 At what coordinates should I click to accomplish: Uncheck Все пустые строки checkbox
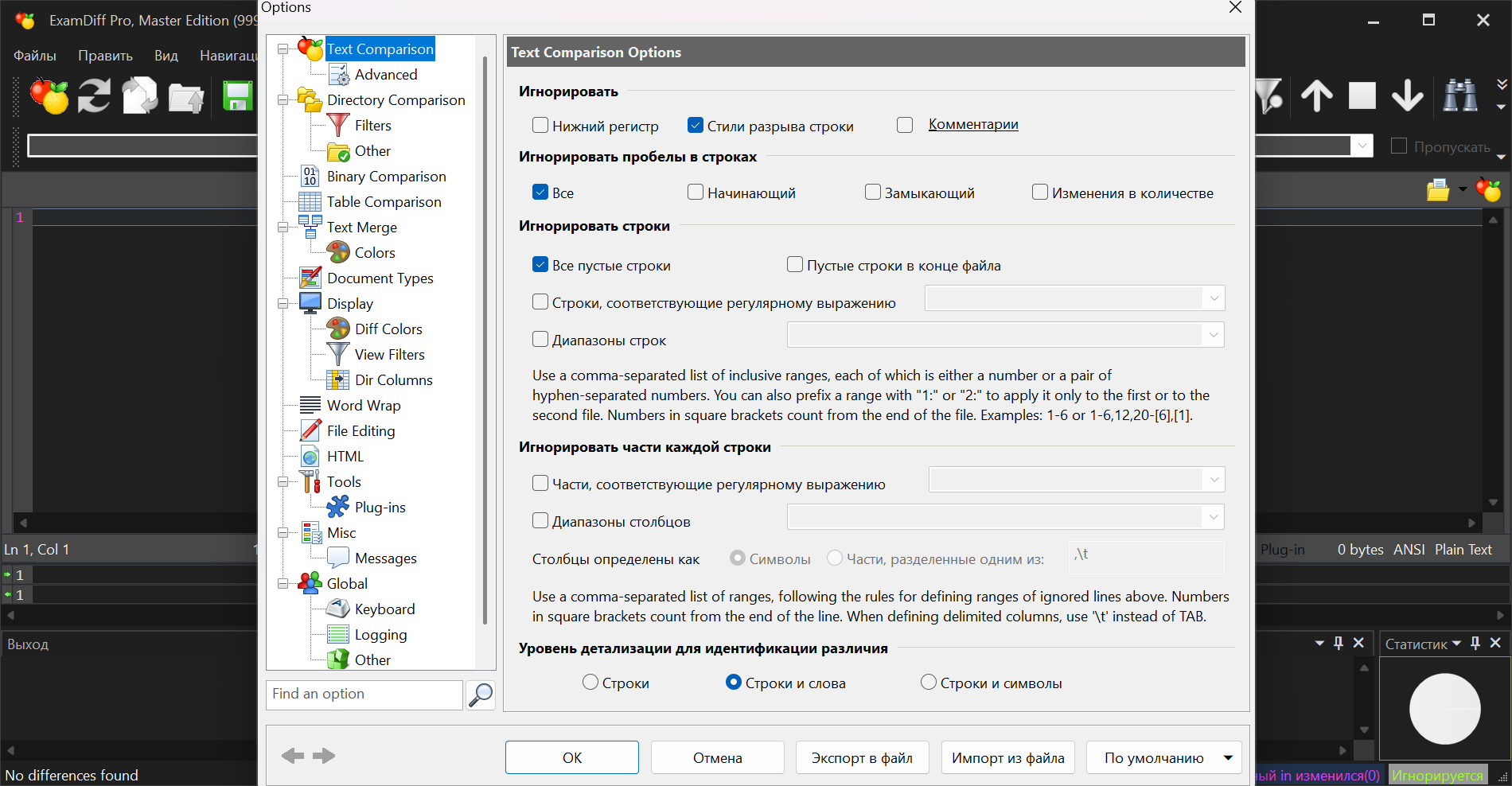540,264
